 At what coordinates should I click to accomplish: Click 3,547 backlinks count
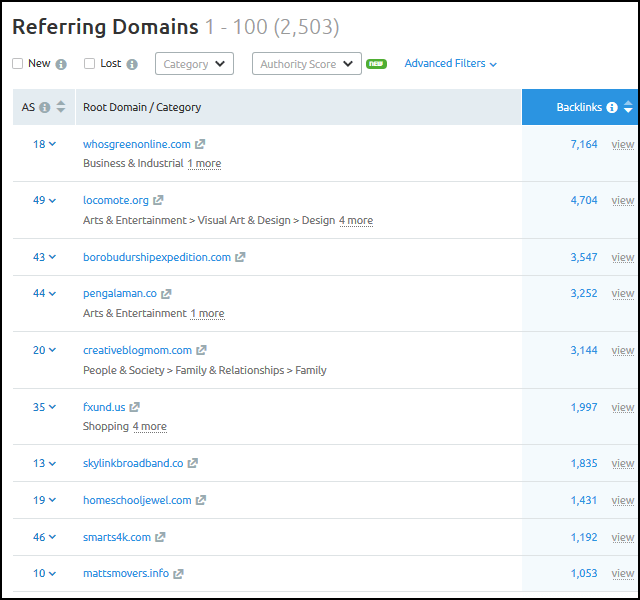point(584,257)
